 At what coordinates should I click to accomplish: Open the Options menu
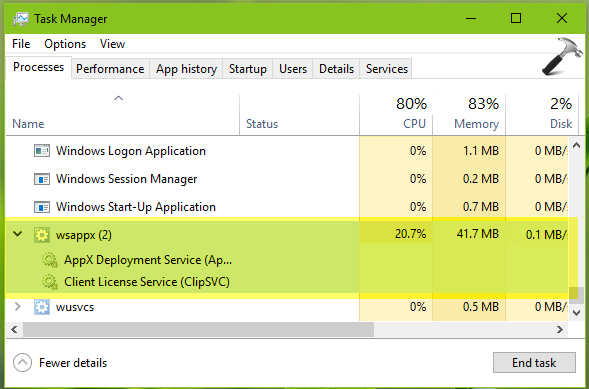(65, 44)
